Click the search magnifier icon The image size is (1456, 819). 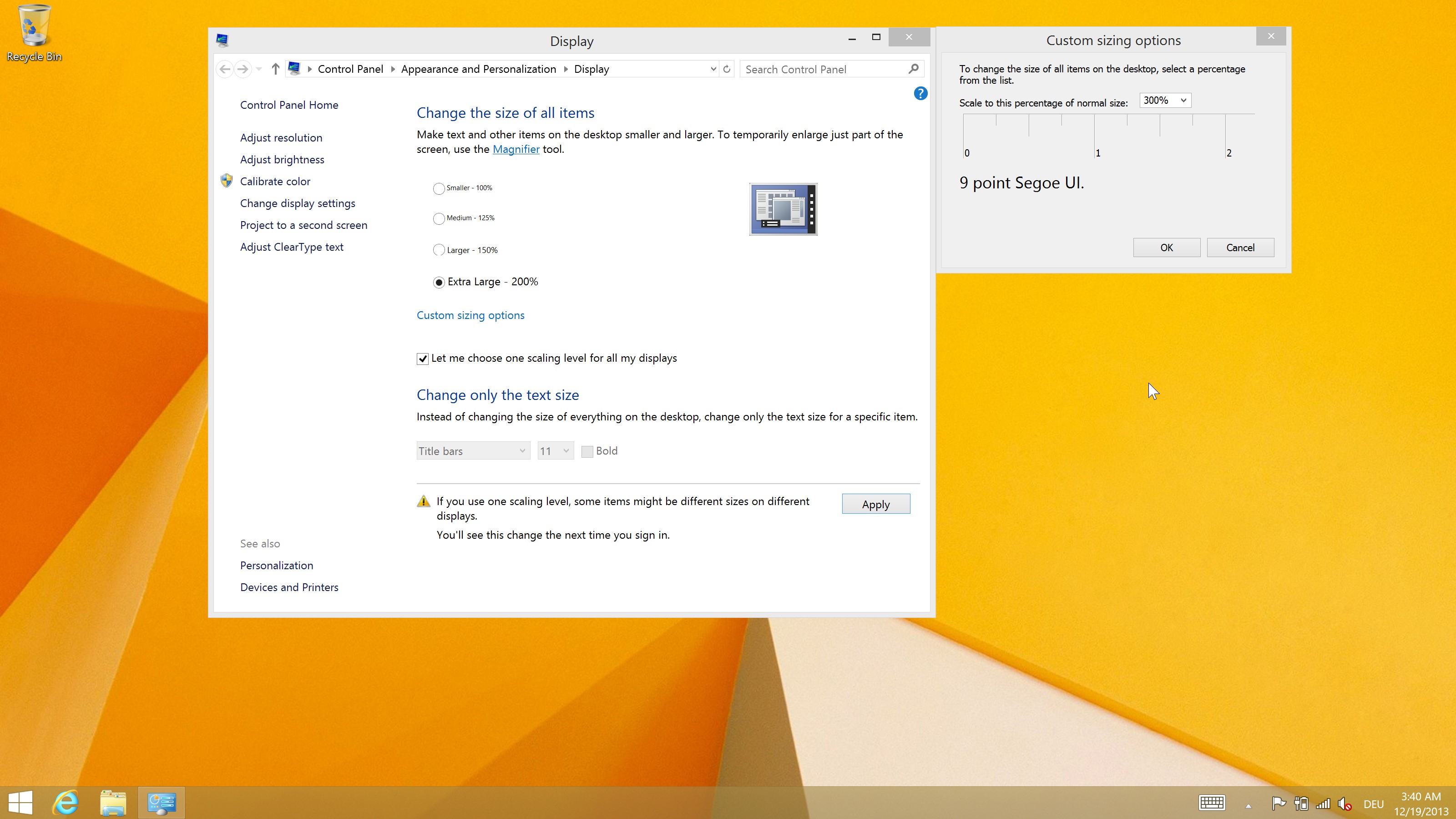913,69
